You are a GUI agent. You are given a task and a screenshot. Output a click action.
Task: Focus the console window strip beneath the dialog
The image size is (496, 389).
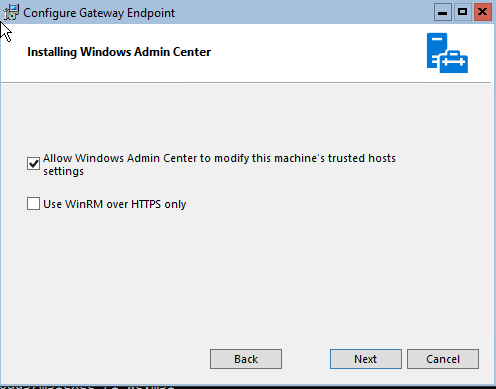[x=248, y=387]
